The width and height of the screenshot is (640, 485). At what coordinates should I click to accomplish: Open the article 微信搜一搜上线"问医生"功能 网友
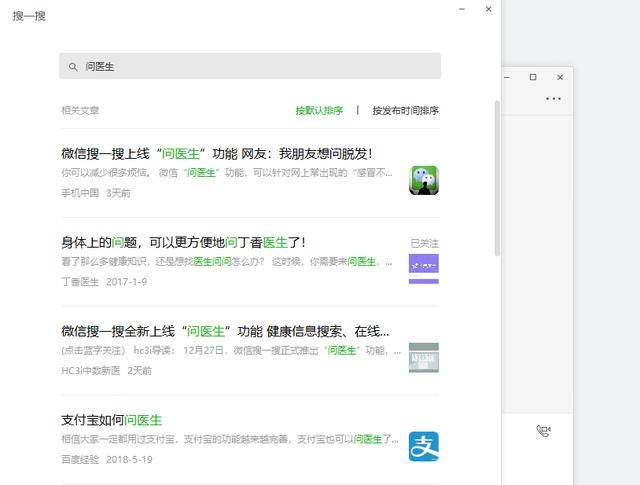click(x=217, y=153)
